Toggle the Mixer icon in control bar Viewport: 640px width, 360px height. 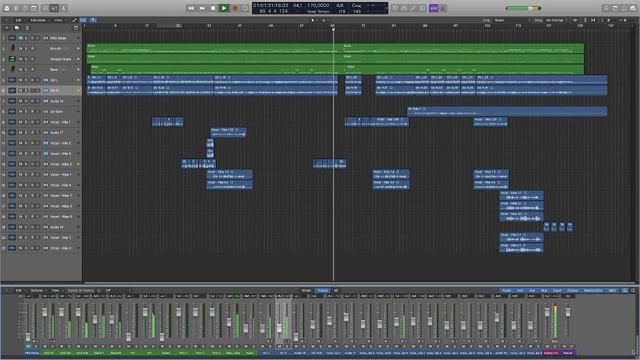[x=54, y=8]
